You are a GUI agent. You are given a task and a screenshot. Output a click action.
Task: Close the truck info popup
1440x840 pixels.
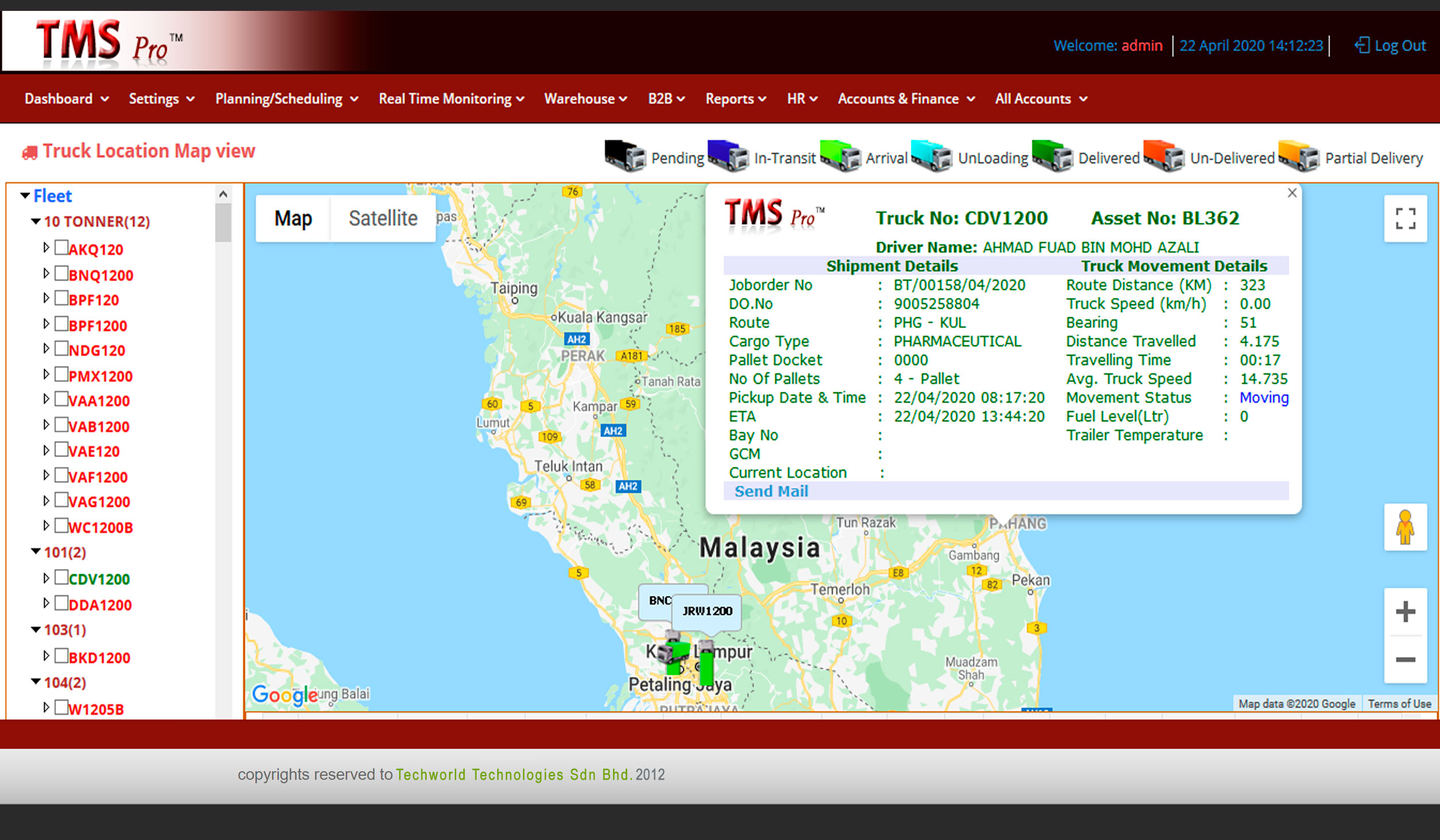pyautogui.click(x=1291, y=193)
